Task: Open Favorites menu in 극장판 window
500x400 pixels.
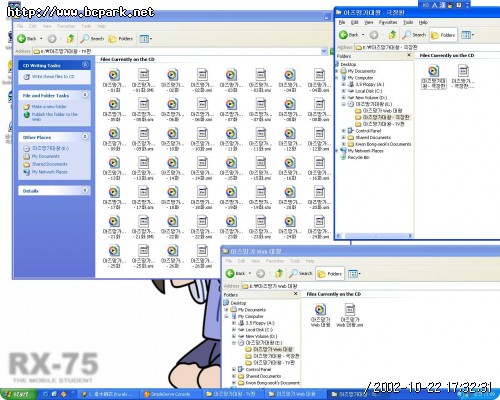Action: (x=388, y=22)
